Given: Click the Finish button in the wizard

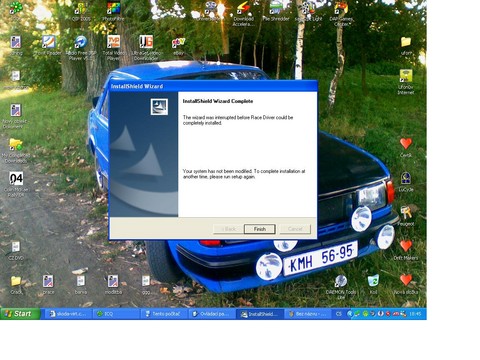Looking at the screenshot, I should click(x=259, y=229).
